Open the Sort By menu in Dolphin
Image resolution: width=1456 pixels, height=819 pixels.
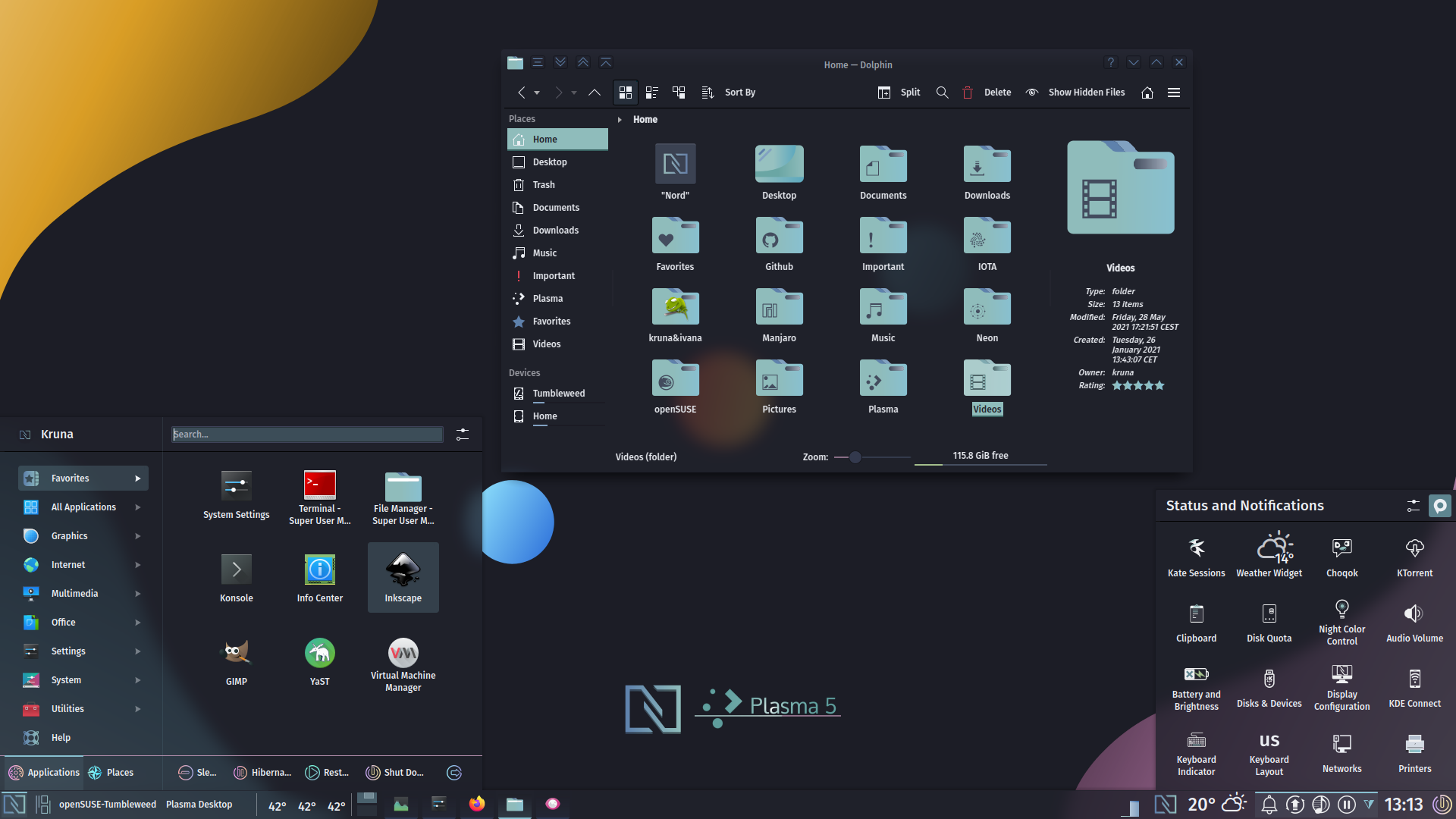[x=729, y=93]
